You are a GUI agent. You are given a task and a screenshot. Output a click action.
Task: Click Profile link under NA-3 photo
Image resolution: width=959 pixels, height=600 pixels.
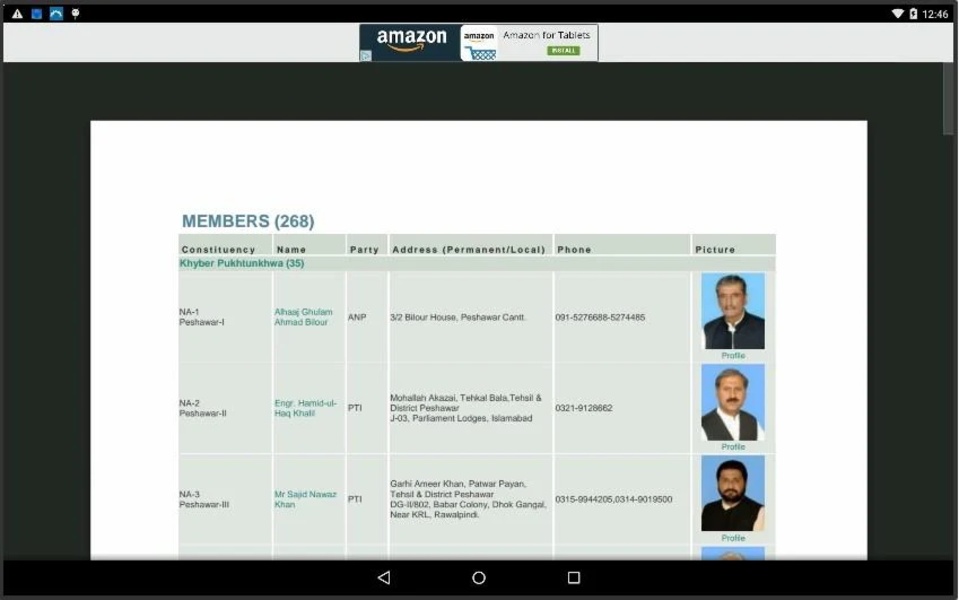pos(733,538)
